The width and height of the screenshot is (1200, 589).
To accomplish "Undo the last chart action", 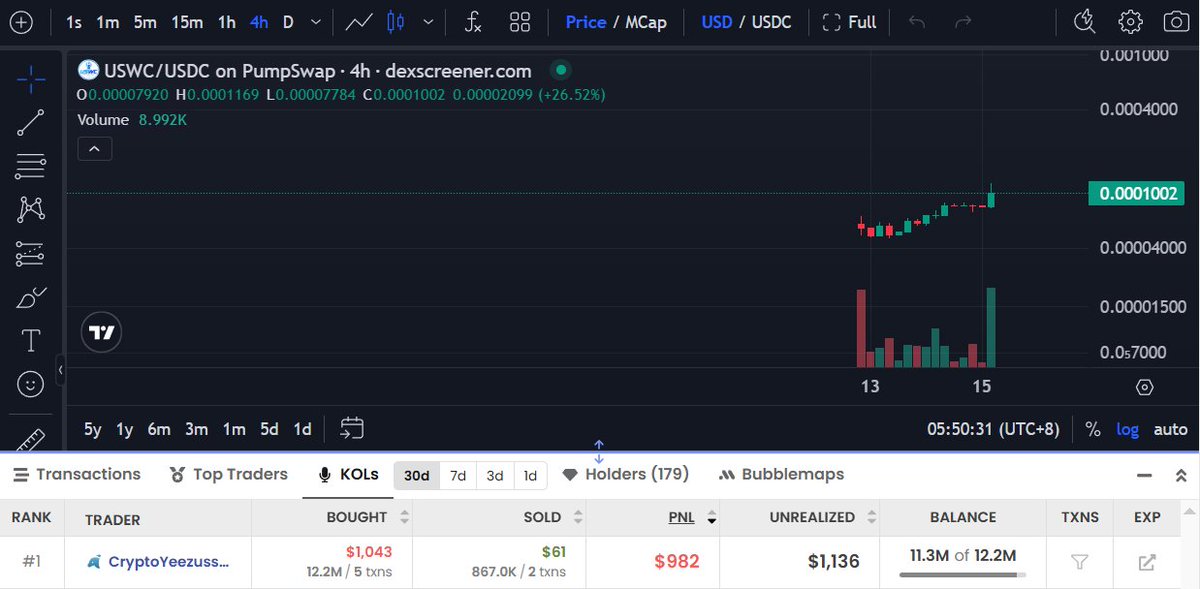I will pyautogui.click(x=917, y=22).
